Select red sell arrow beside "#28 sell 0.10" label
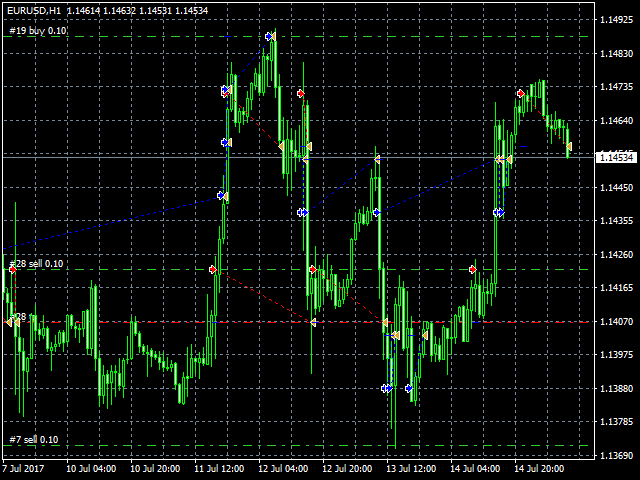This screenshot has width=640, height=480. (13, 269)
